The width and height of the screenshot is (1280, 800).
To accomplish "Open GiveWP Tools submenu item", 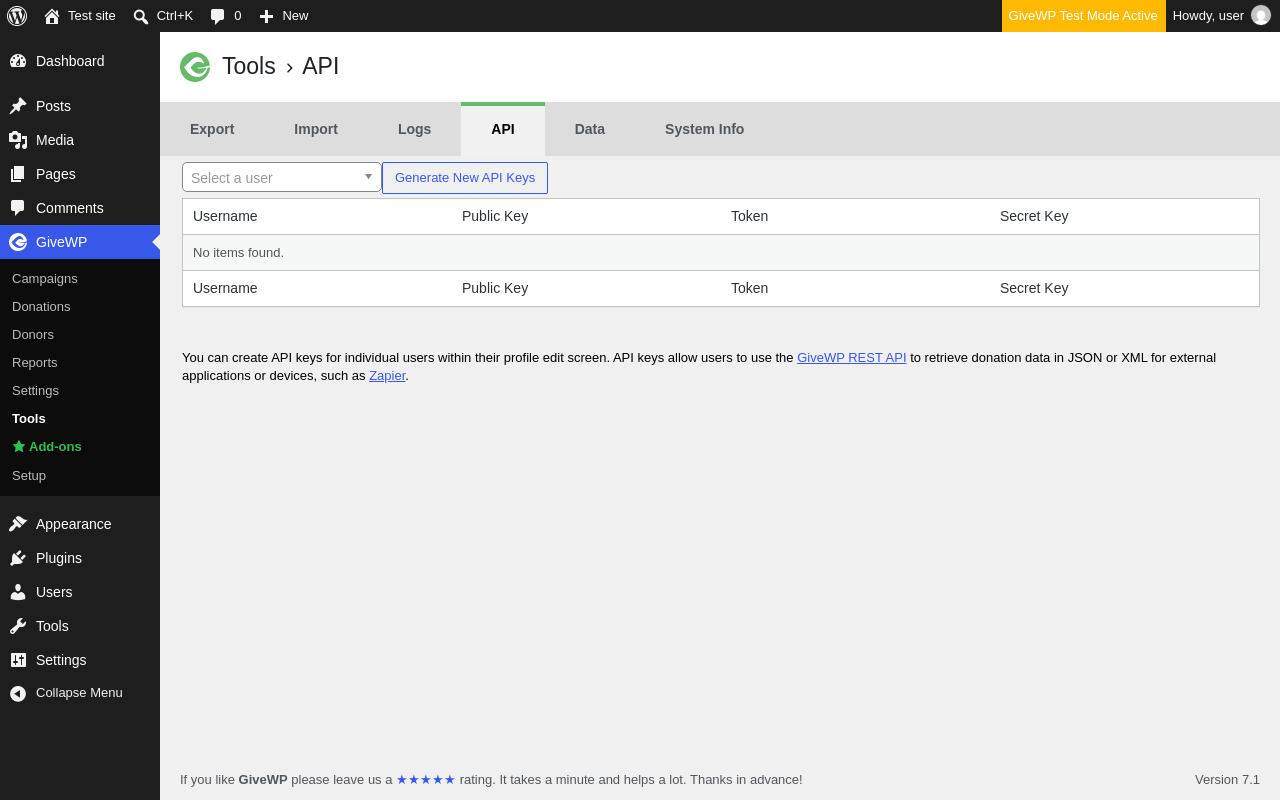I will [80, 418].
